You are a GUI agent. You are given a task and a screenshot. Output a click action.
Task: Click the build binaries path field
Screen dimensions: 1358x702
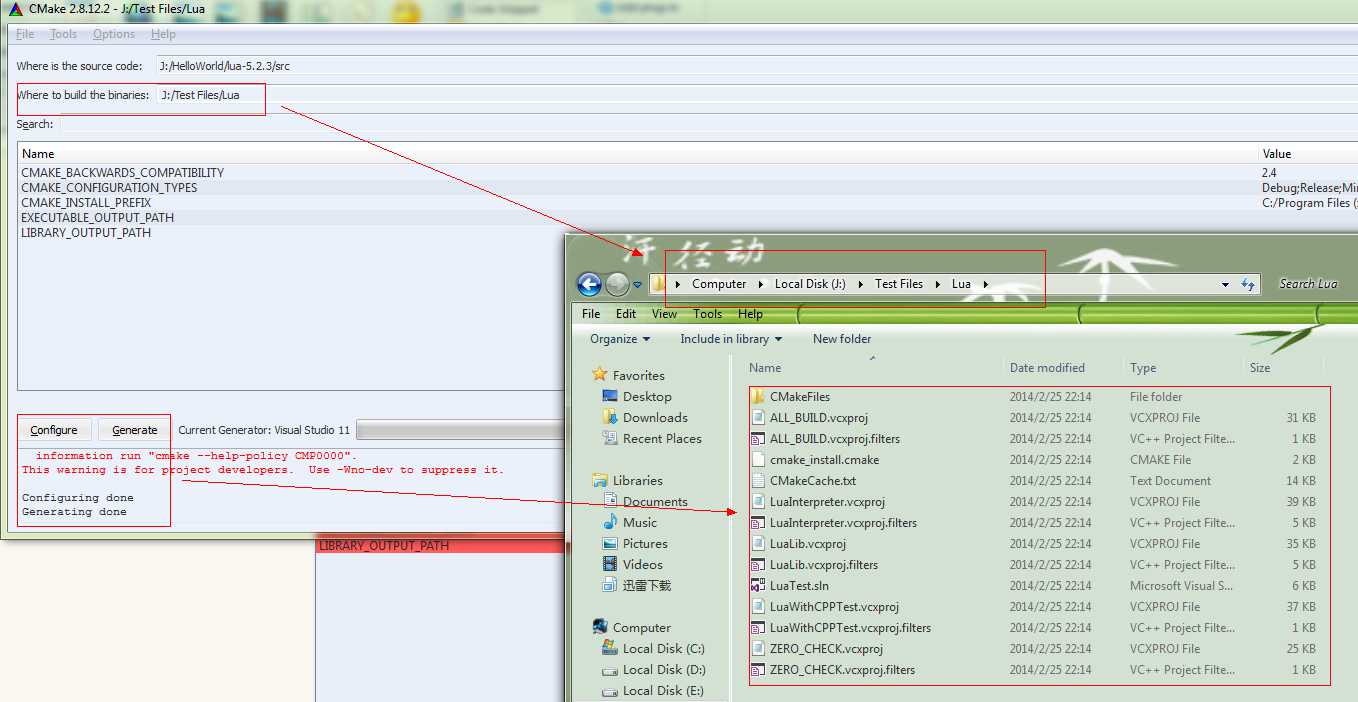(x=756, y=95)
